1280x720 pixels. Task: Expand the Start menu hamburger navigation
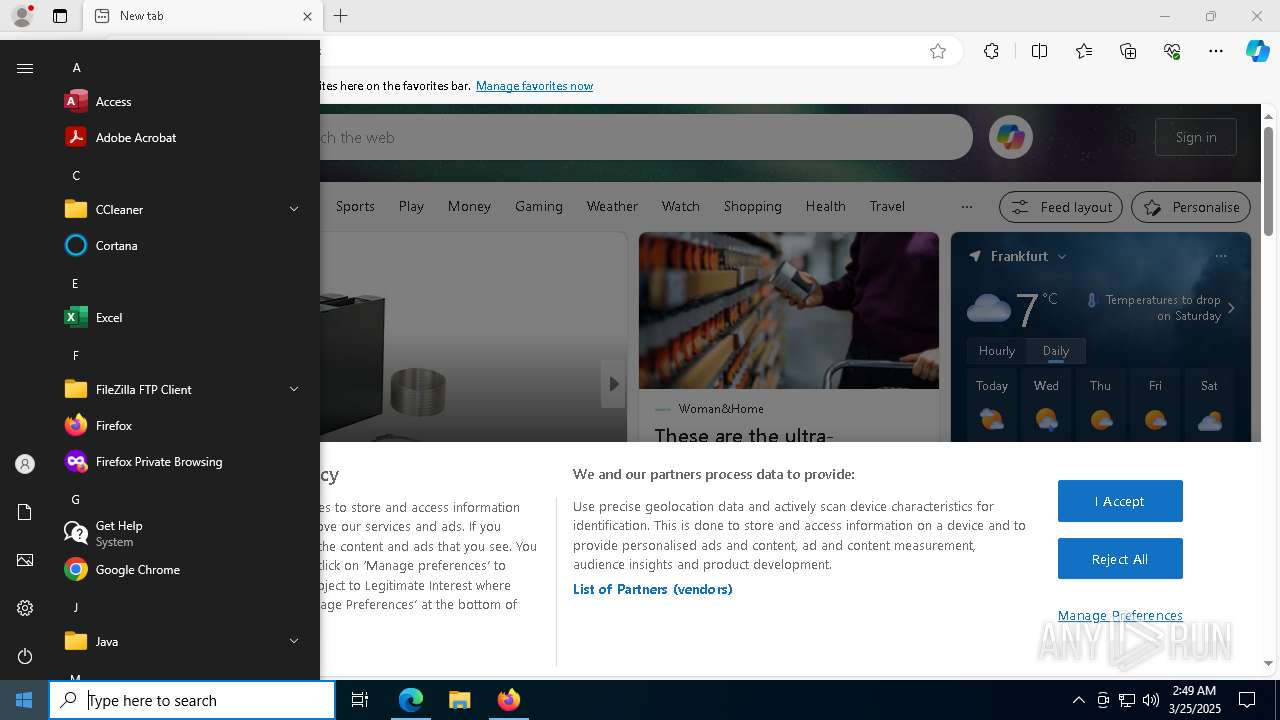[25, 68]
